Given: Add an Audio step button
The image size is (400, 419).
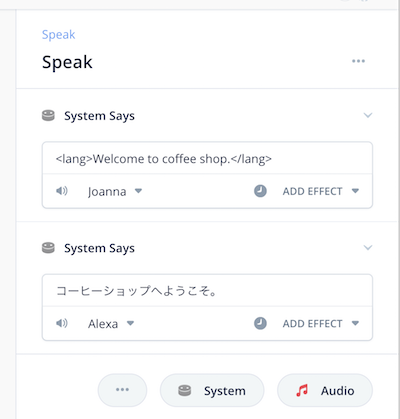Looking at the screenshot, I should point(325,390).
